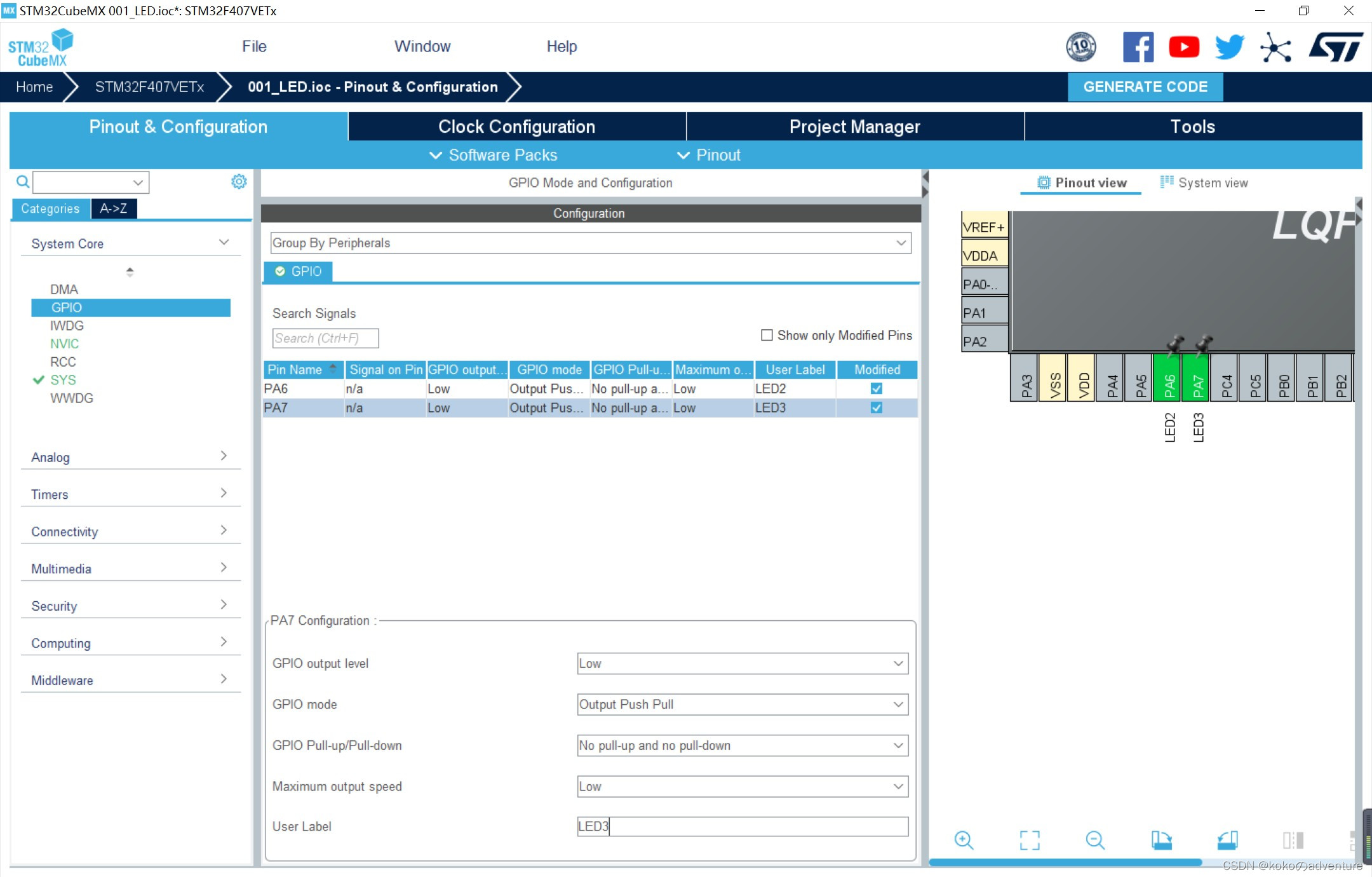Image resolution: width=1372 pixels, height=877 pixels.
Task: Switch to Clock Configuration tab
Action: pos(516,126)
